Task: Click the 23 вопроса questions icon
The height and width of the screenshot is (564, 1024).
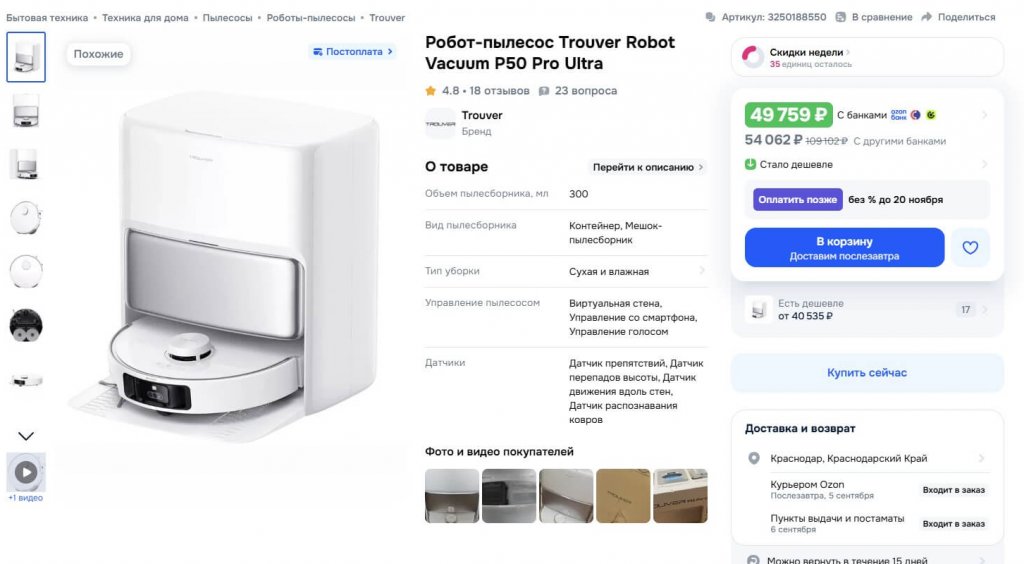Action: [543, 91]
